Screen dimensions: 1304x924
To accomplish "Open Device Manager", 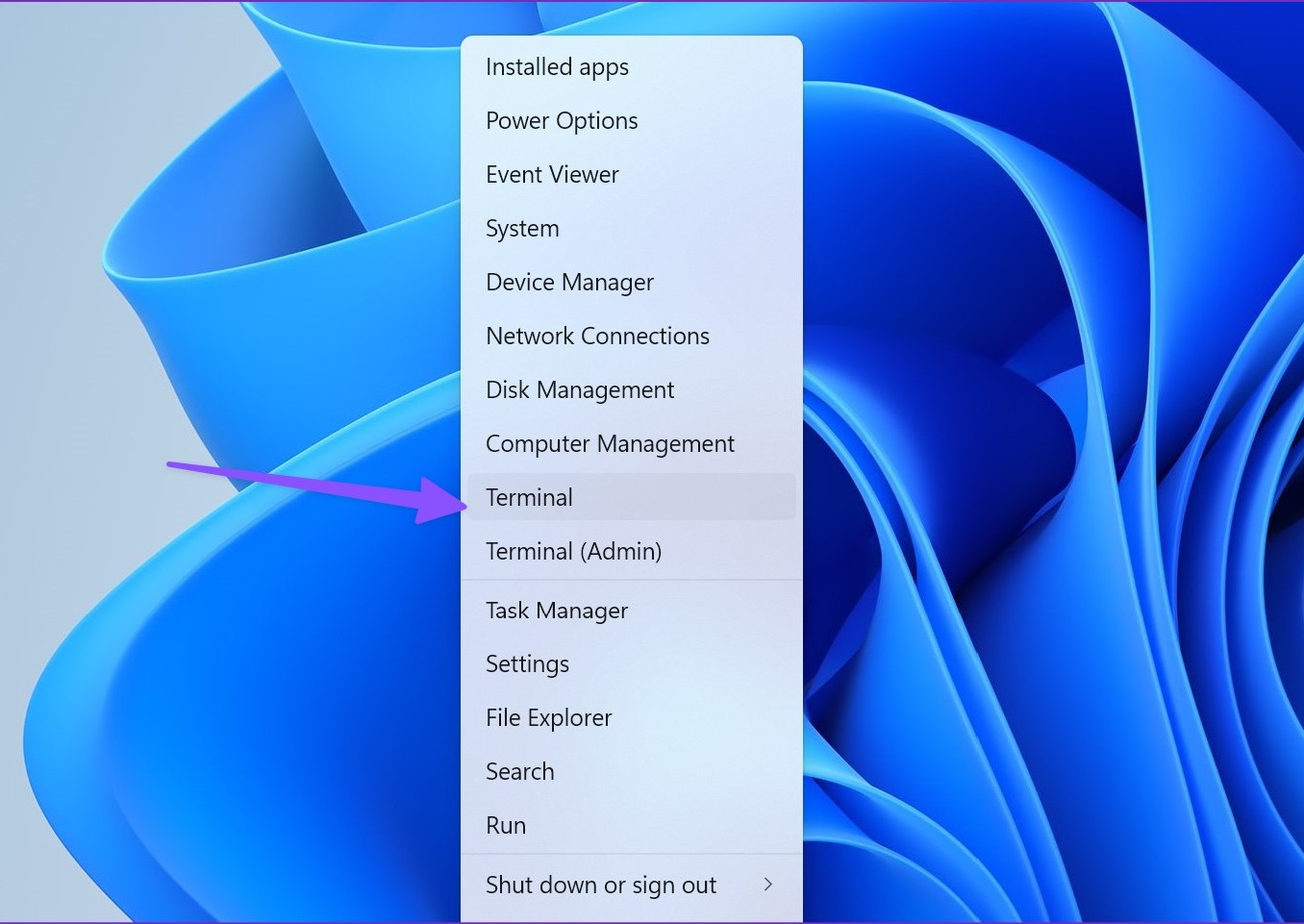I will [x=569, y=282].
